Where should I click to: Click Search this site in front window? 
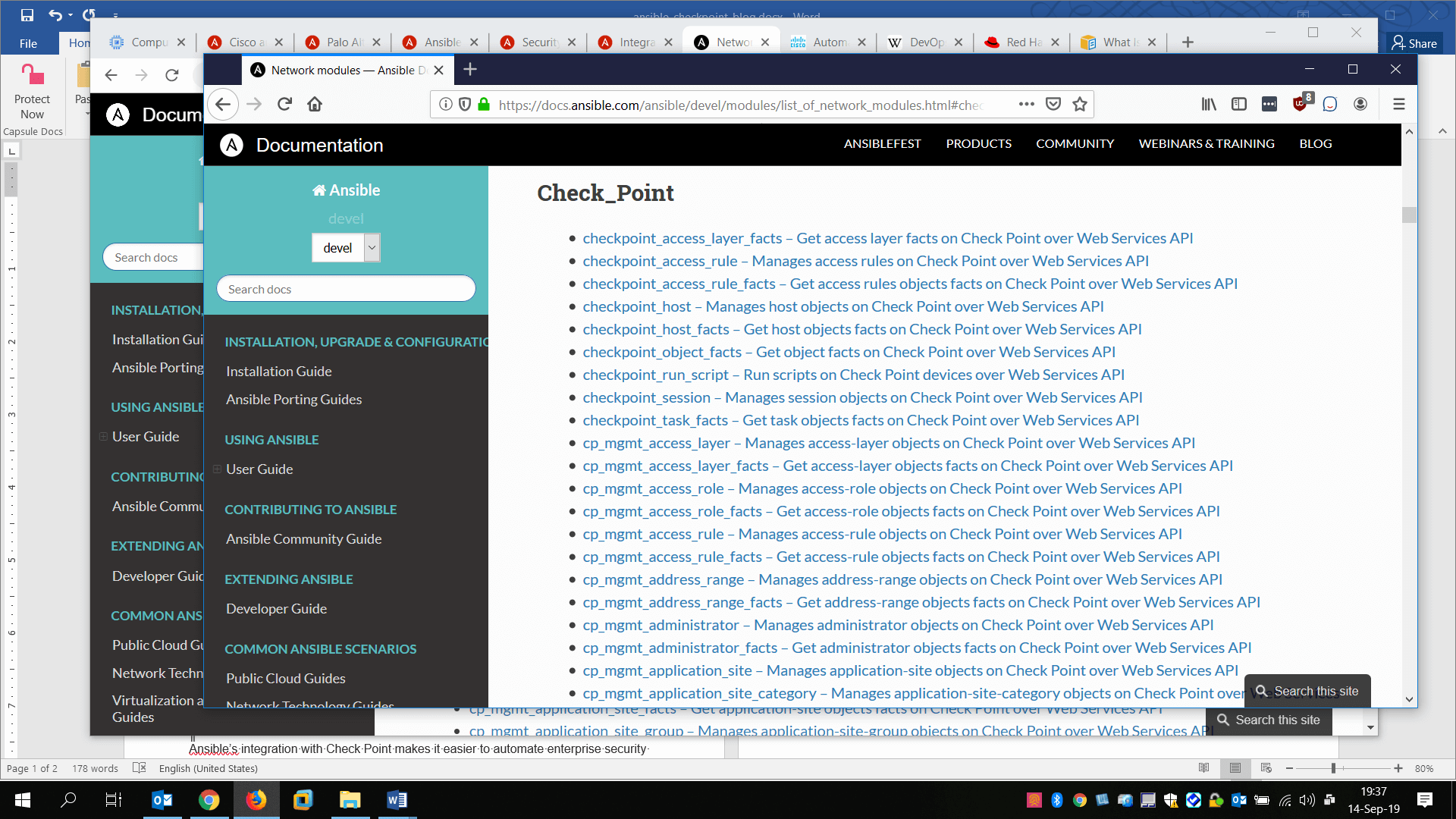coord(1307,691)
